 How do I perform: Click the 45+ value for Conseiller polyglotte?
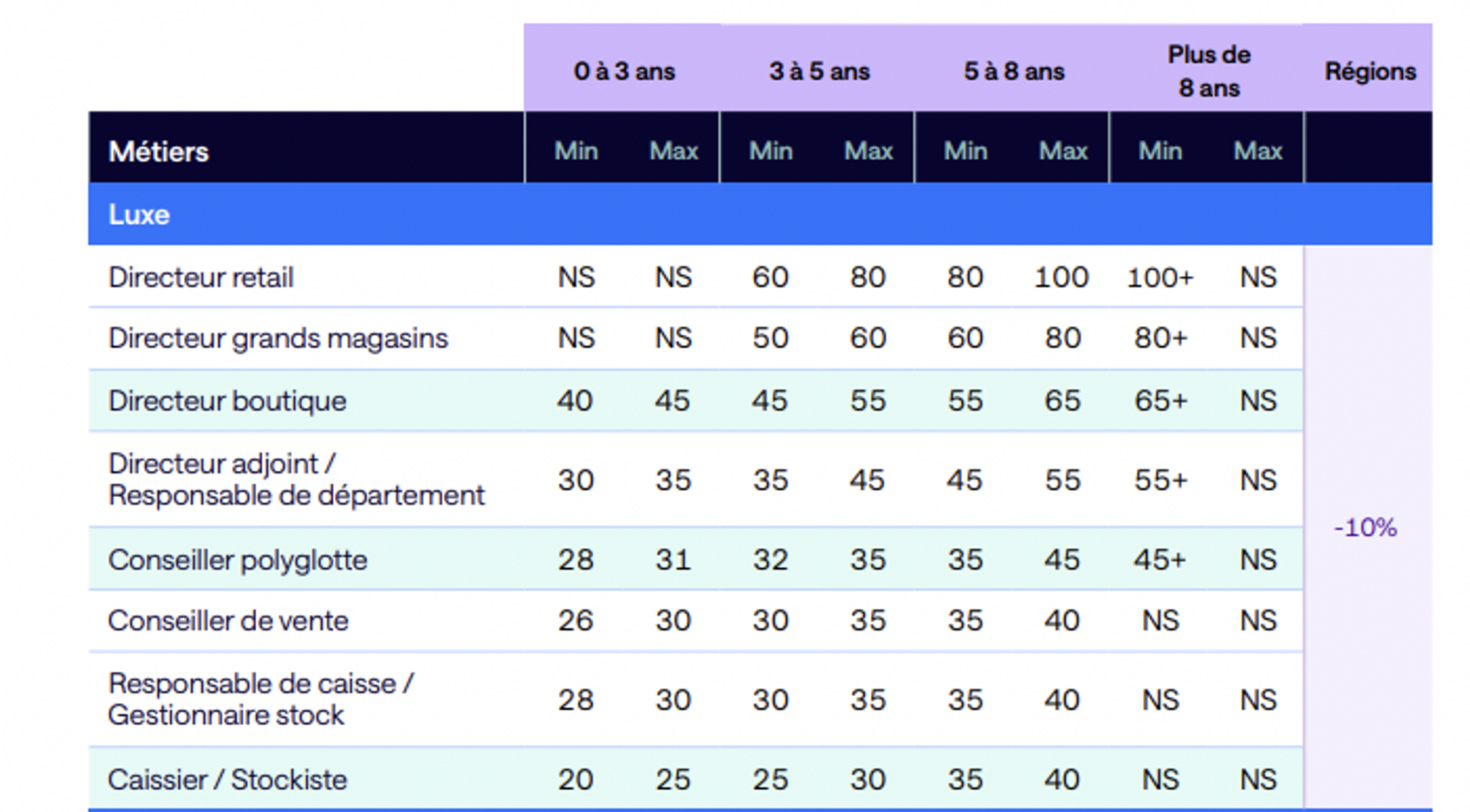pos(1160,560)
